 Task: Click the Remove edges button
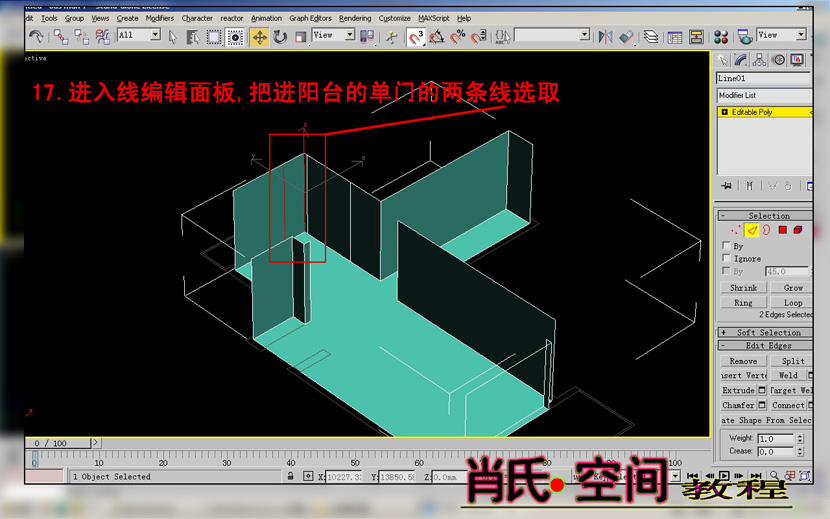click(743, 361)
